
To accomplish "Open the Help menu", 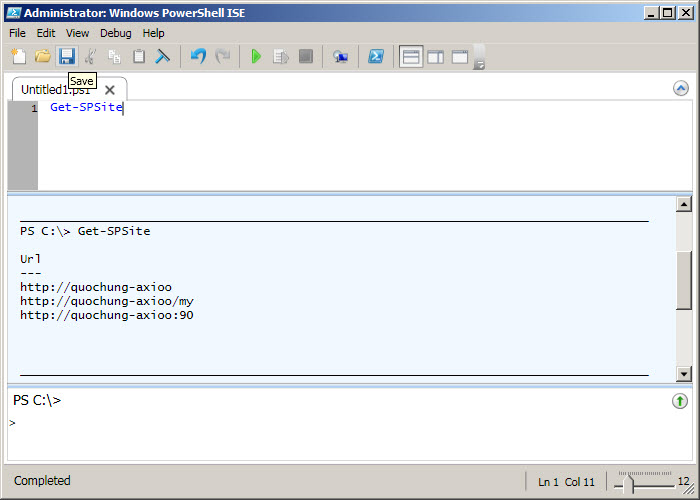I will [153, 33].
